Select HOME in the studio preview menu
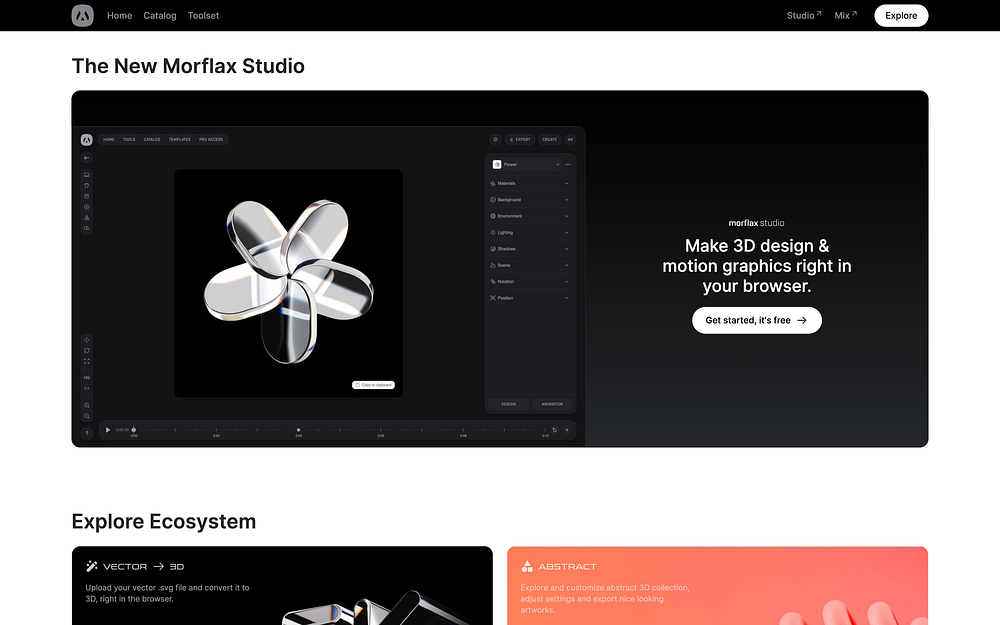The width and height of the screenshot is (1000, 625). [109, 139]
